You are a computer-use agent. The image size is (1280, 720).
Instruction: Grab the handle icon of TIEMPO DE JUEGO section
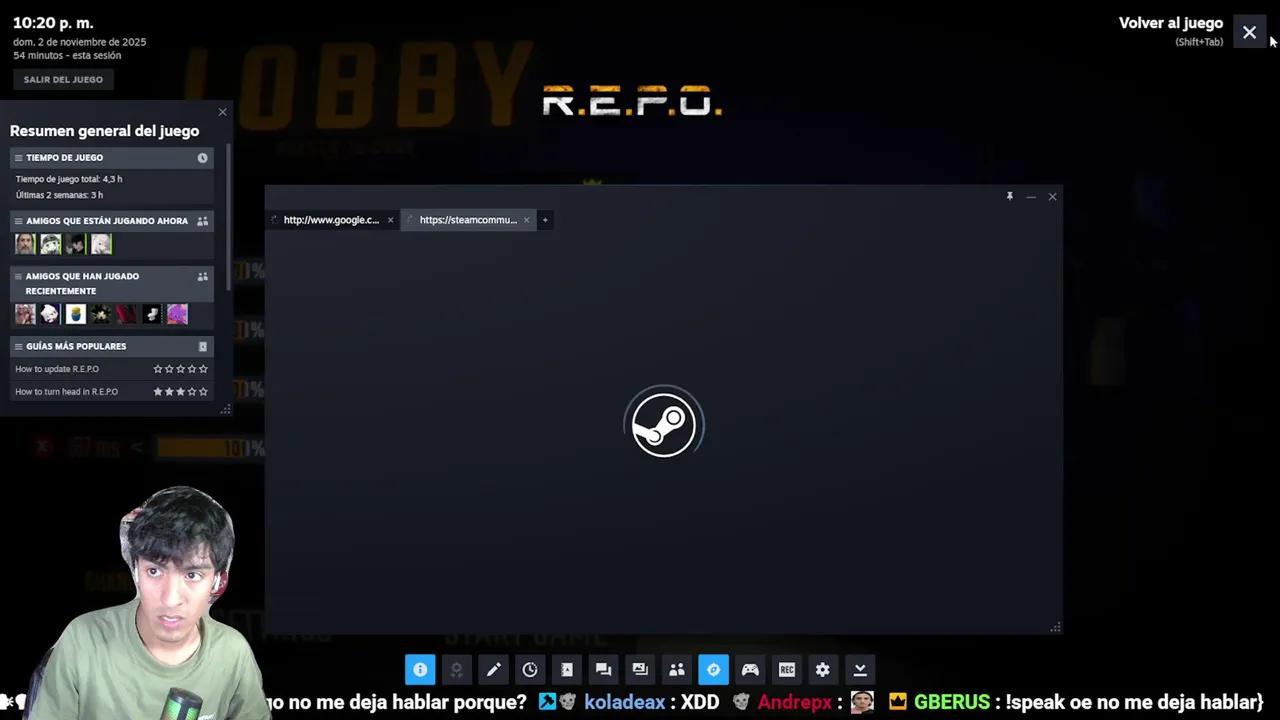point(18,158)
